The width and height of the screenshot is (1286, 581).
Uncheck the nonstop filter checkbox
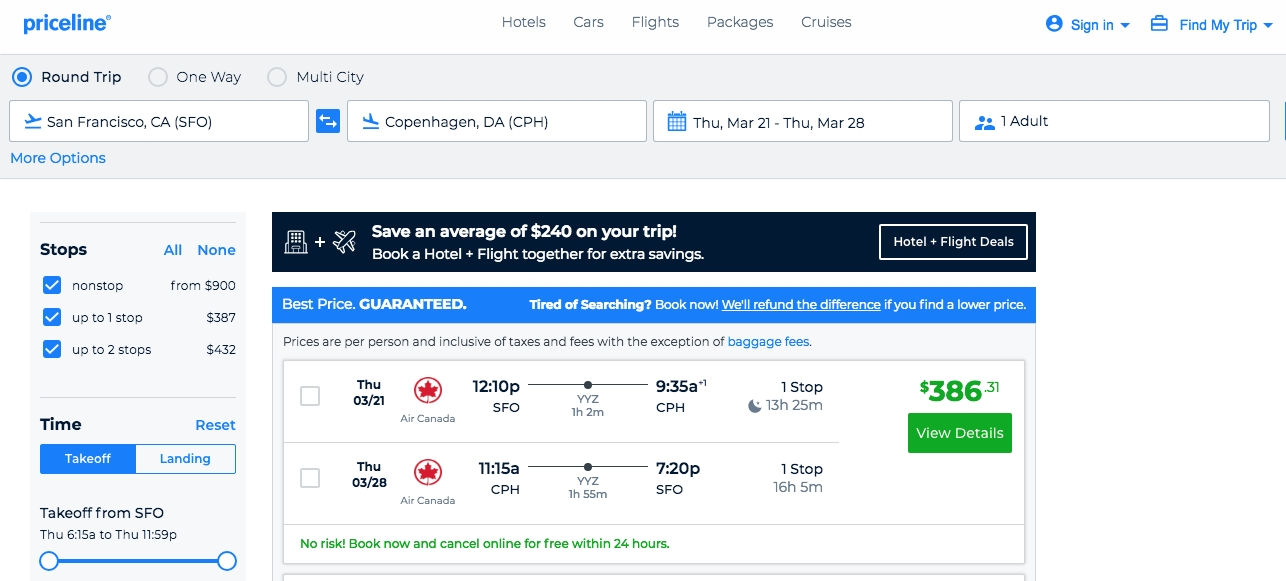(53, 286)
